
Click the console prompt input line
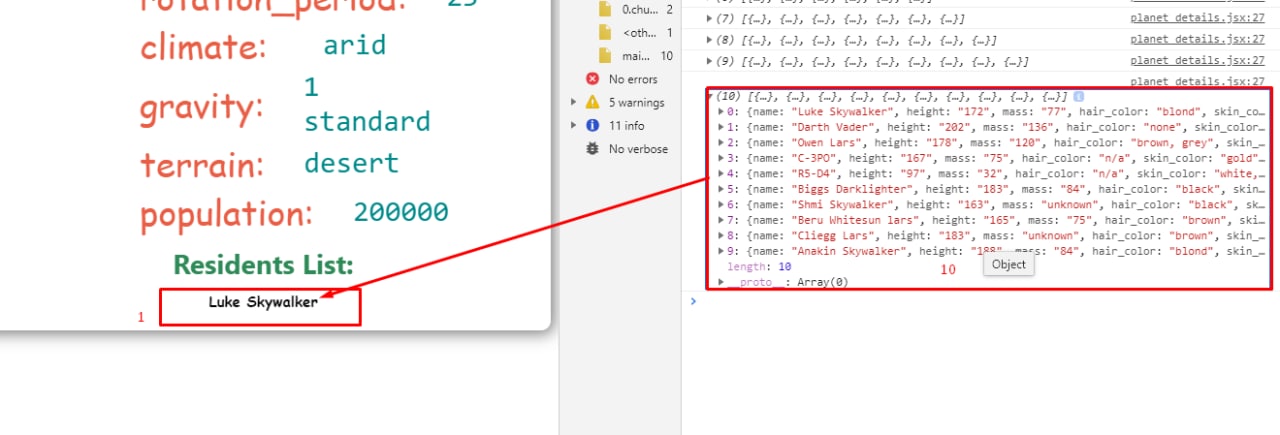click(980, 301)
